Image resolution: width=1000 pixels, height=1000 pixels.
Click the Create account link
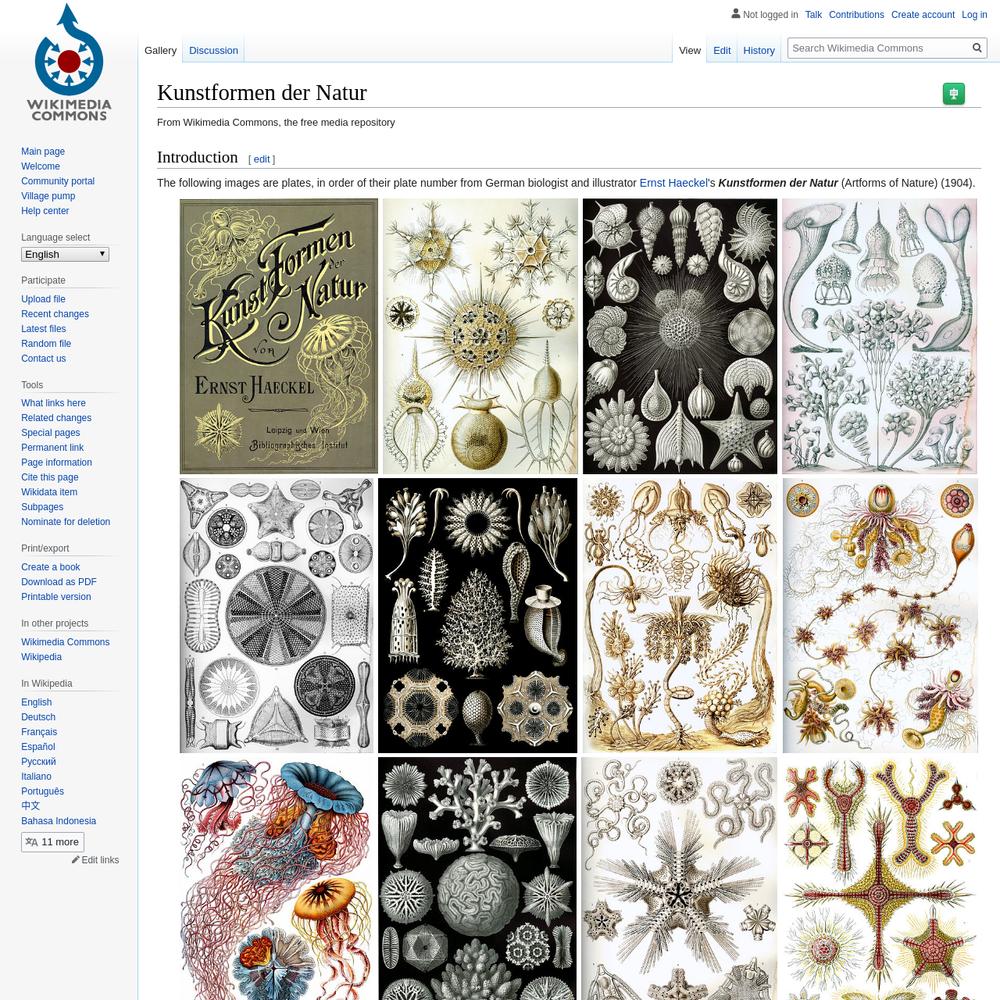(922, 15)
